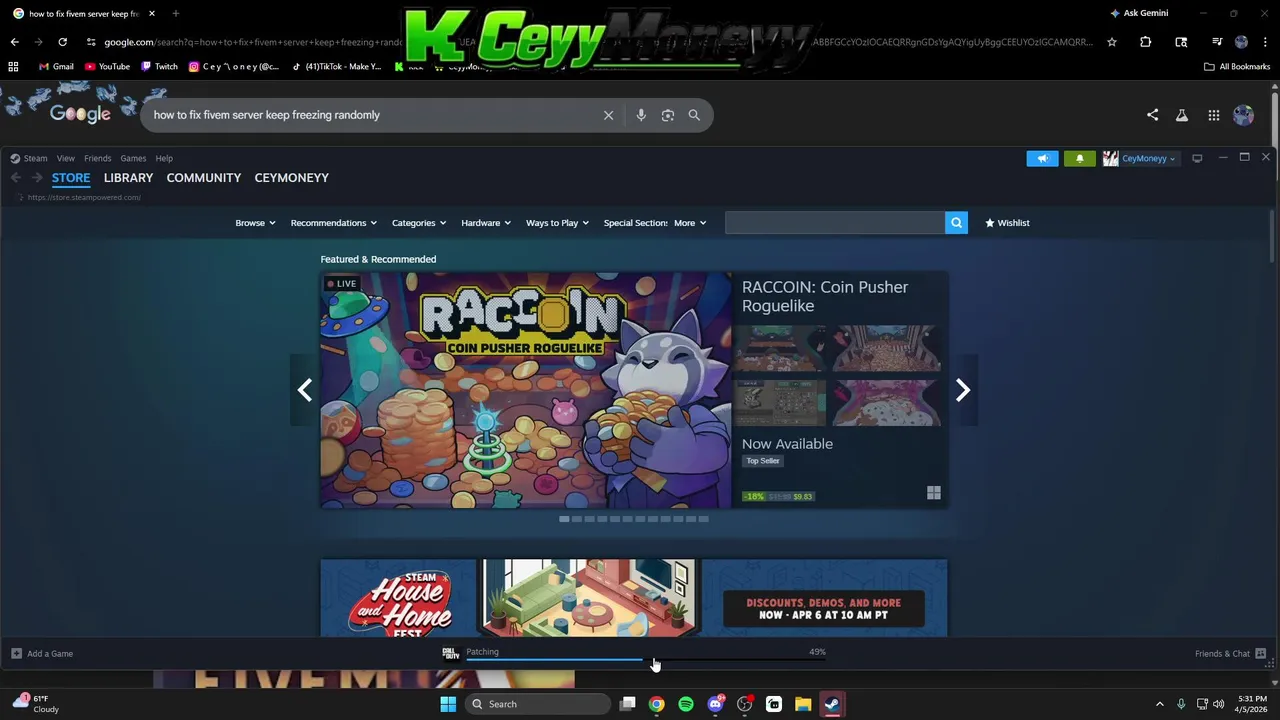Start Google voice search microphone
The height and width of the screenshot is (720, 1280).
pyautogui.click(x=641, y=115)
